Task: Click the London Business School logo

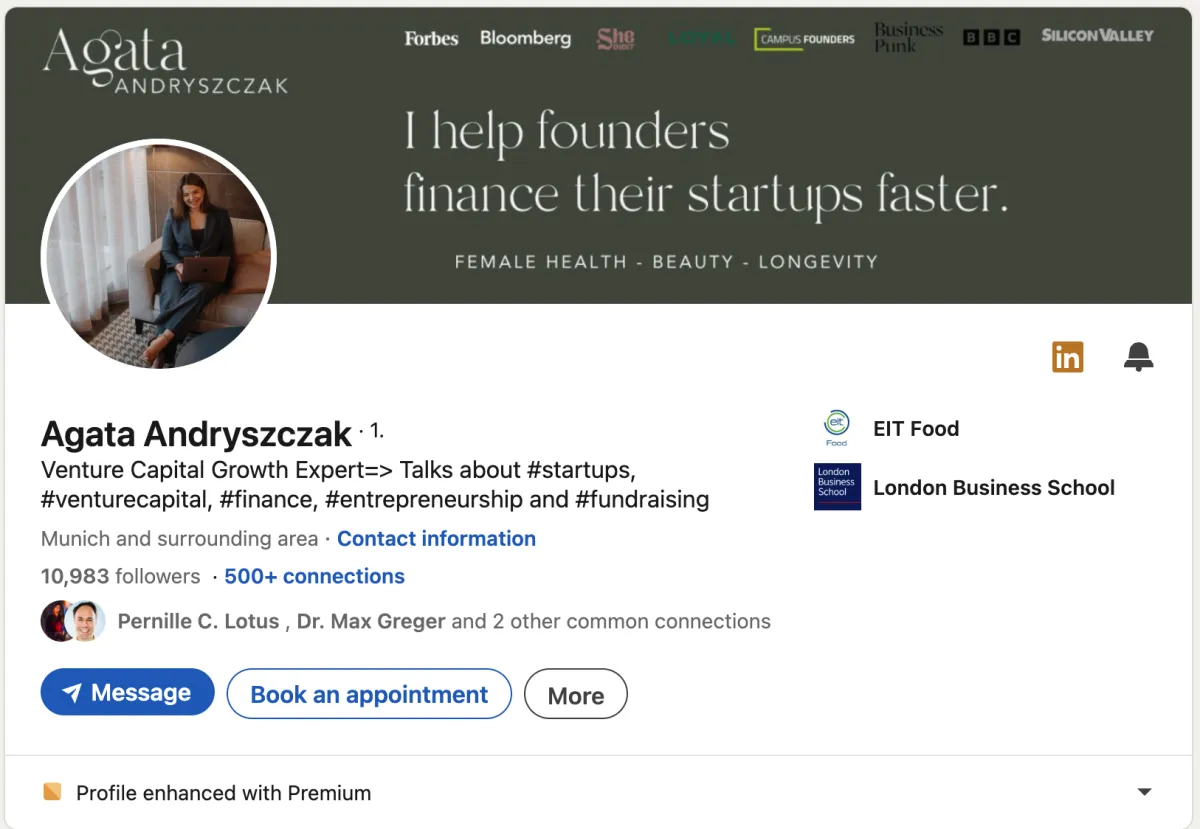Action: [837, 487]
